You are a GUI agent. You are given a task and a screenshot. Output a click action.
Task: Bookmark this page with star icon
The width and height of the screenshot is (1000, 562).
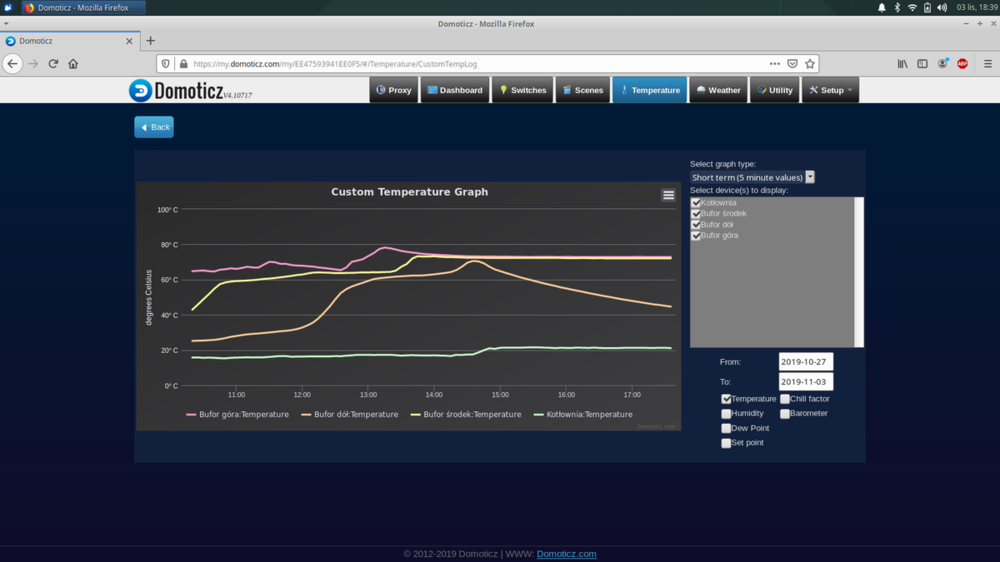click(x=810, y=63)
